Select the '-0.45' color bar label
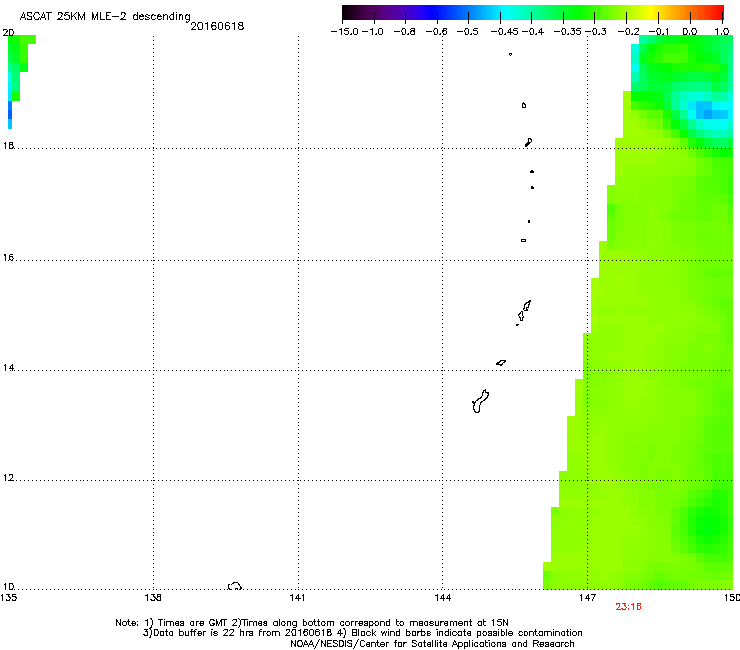740x650 pixels. pos(505,32)
